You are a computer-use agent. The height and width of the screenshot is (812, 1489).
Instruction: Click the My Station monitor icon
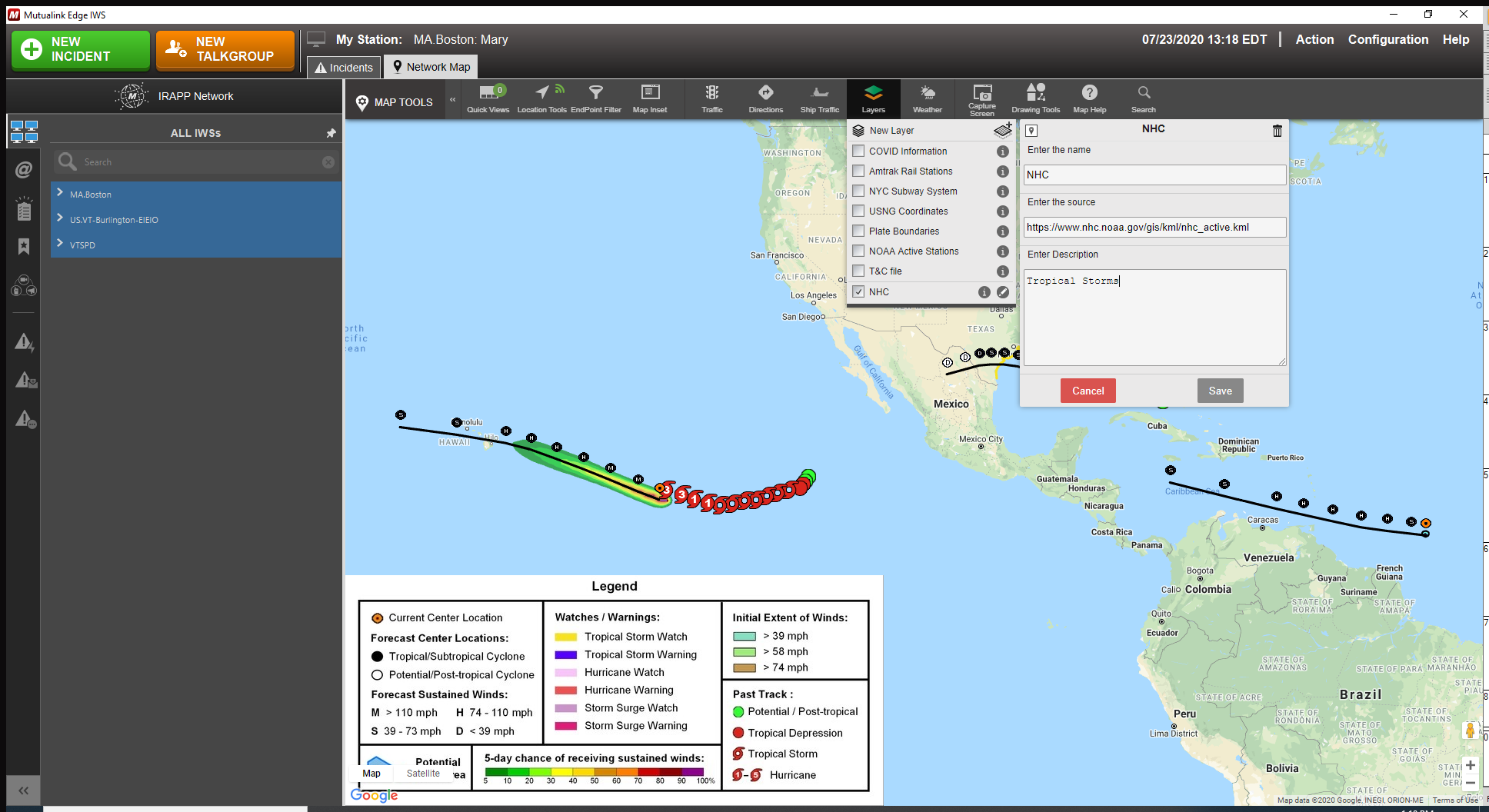point(316,39)
